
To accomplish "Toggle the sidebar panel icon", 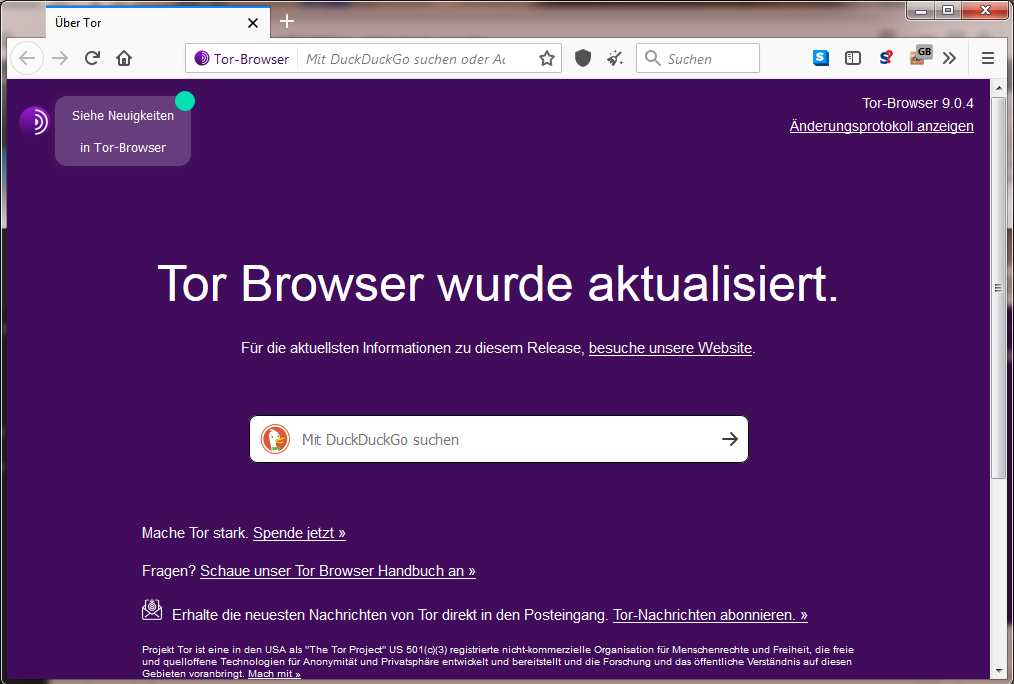I will [x=853, y=58].
